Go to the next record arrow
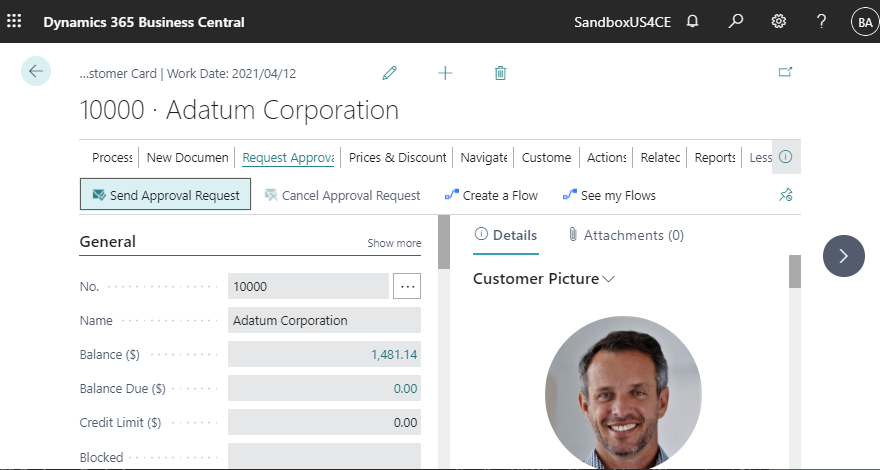The image size is (880, 470). (x=844, y=256)
